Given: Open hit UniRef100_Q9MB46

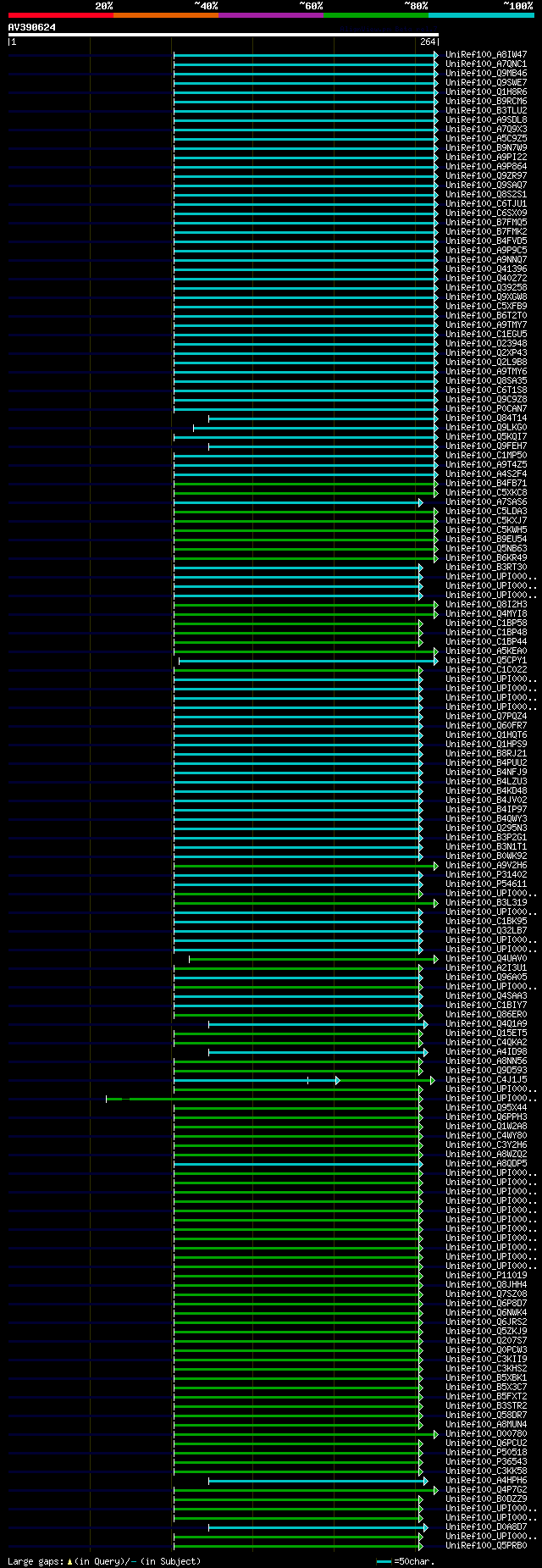Looking at the screenshot, I should tap(486, 73).
